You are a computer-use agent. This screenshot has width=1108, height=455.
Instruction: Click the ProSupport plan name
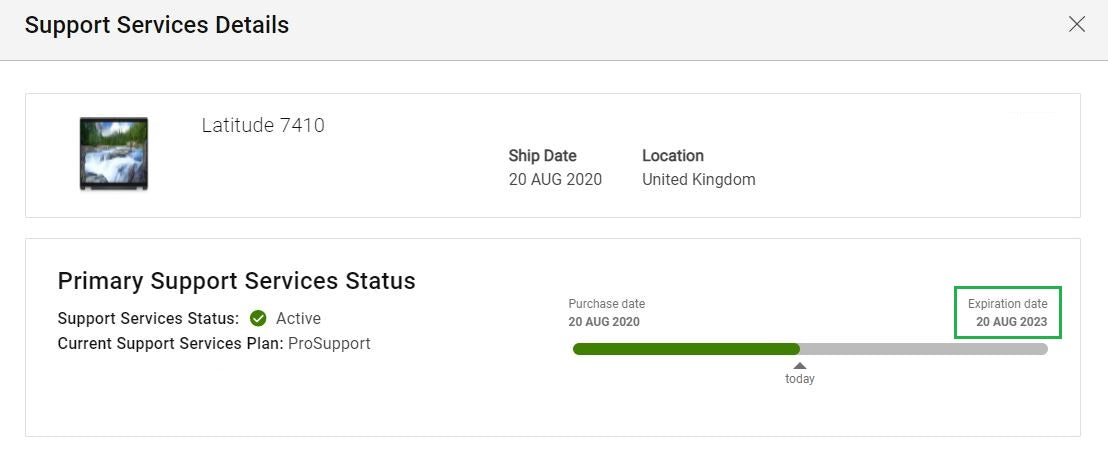pos(329,344)
